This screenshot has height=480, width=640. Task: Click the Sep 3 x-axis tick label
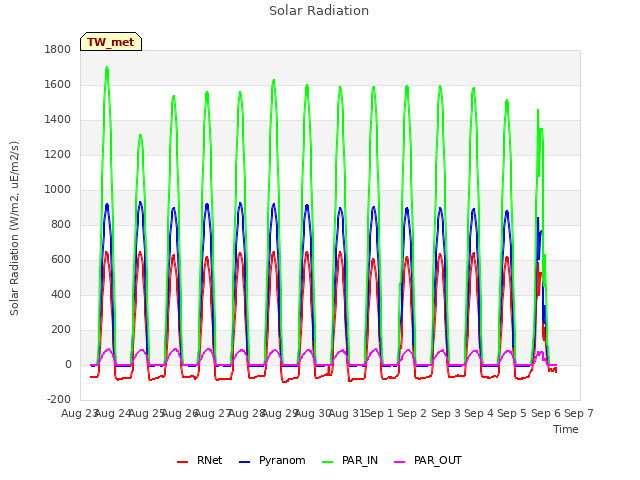[446, 413]
